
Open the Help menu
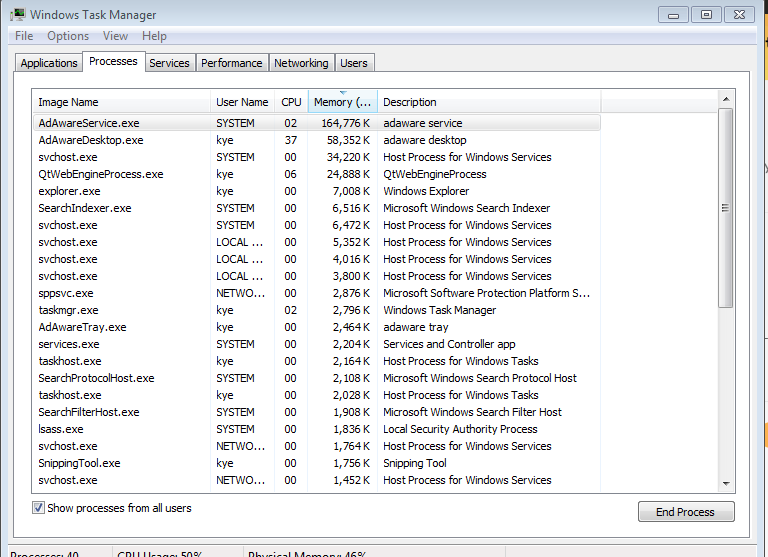(x=154, y=36)
